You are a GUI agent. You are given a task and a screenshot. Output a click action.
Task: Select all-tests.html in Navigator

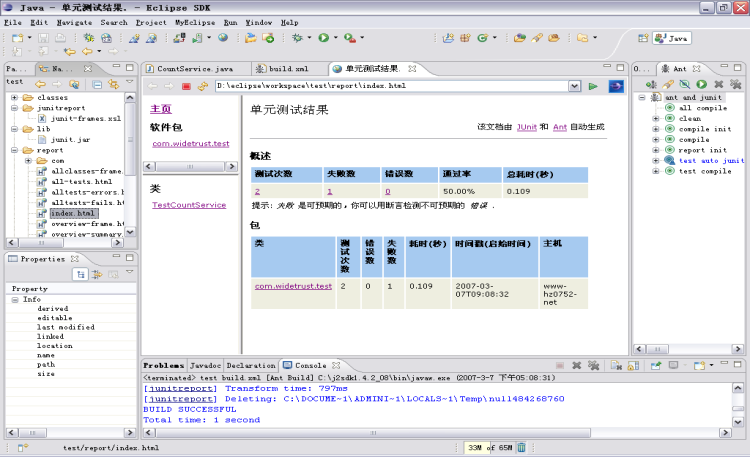tap(81, 181)
